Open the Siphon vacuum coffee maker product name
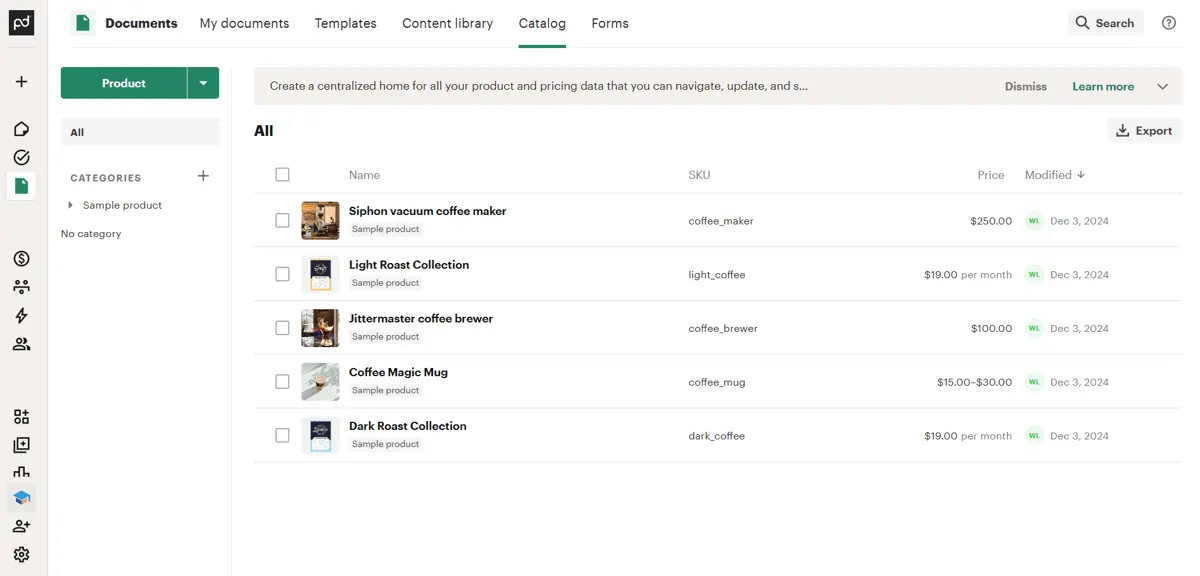The height and width of the screenshot is (576, 1200). 427,211
